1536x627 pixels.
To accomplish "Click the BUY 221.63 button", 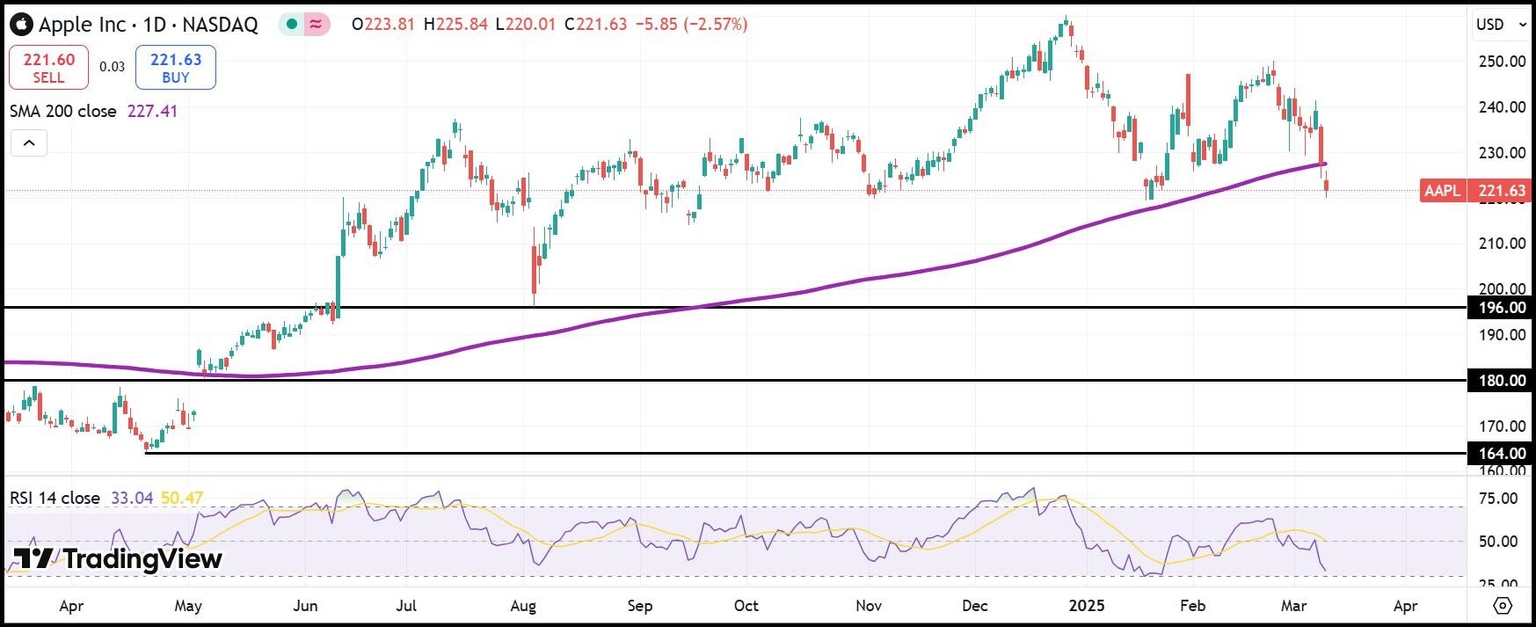I will 176,67.
